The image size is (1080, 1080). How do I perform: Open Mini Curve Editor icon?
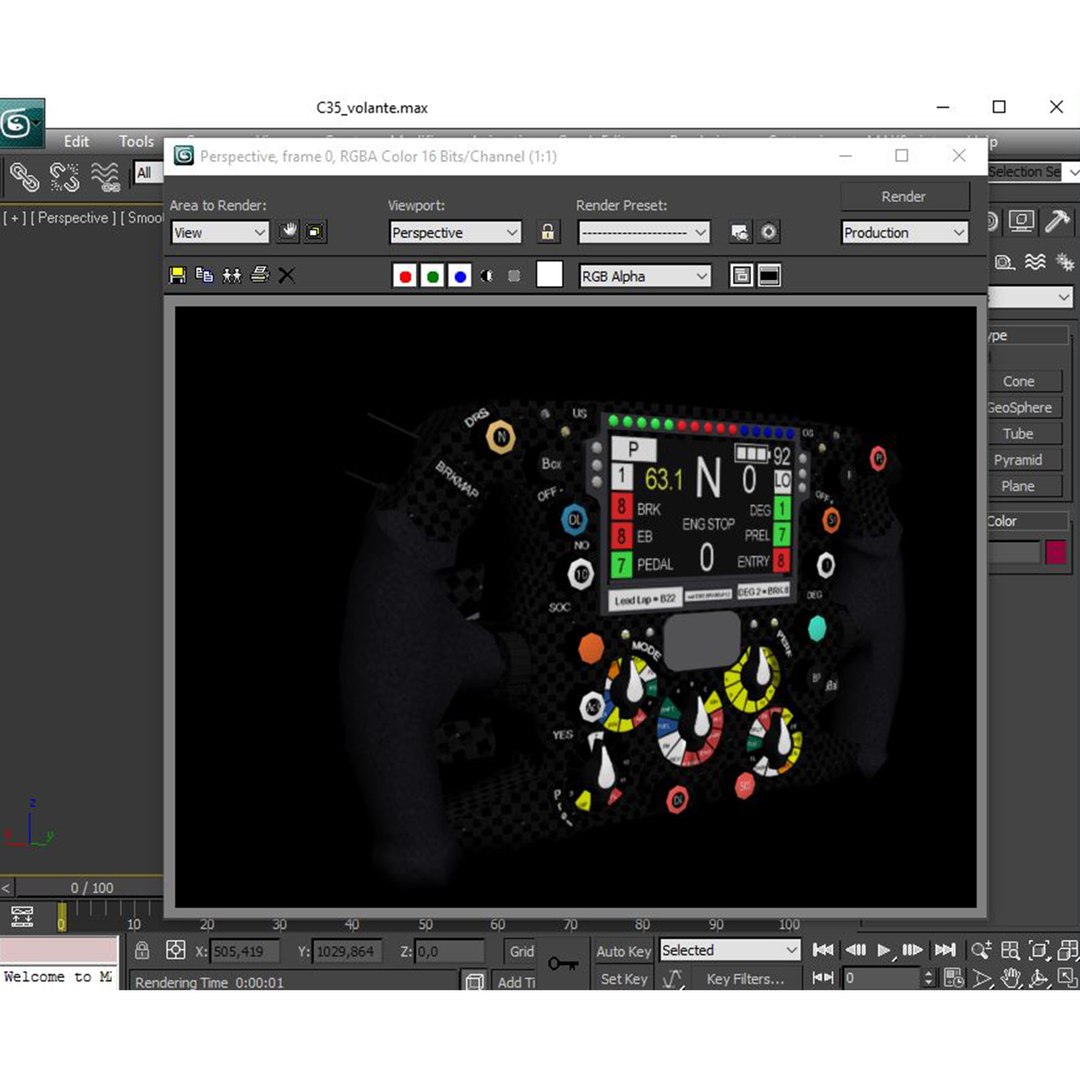[21, 916]
